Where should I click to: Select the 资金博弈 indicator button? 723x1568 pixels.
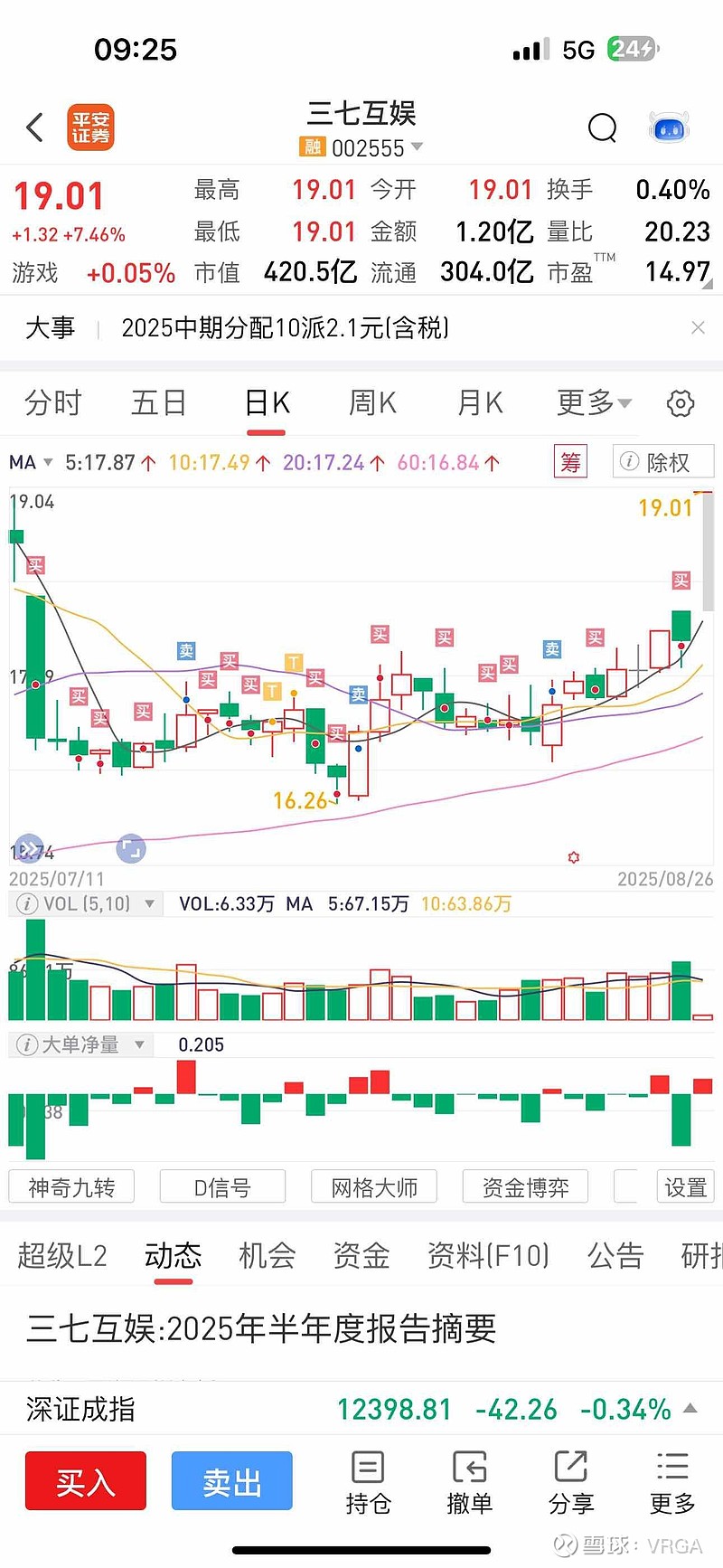tap(526, 1187)
